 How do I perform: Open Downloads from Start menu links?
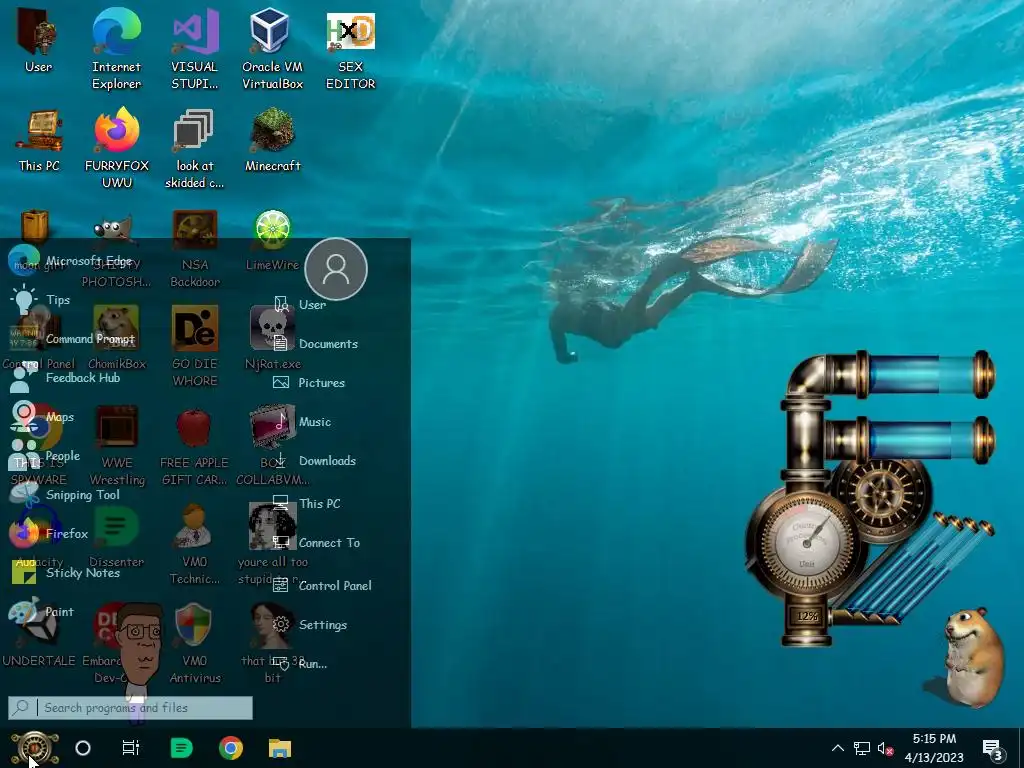point(315,460)
